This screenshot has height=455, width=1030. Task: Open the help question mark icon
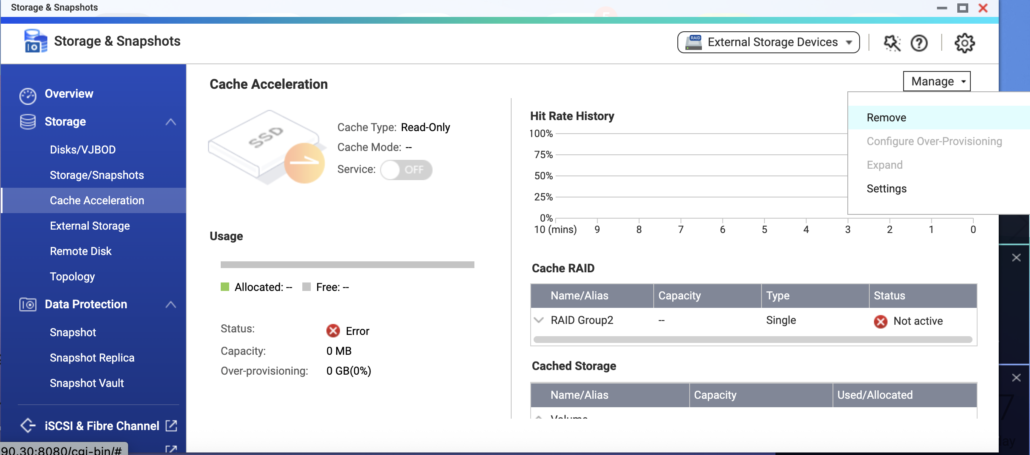pos(919,43)
